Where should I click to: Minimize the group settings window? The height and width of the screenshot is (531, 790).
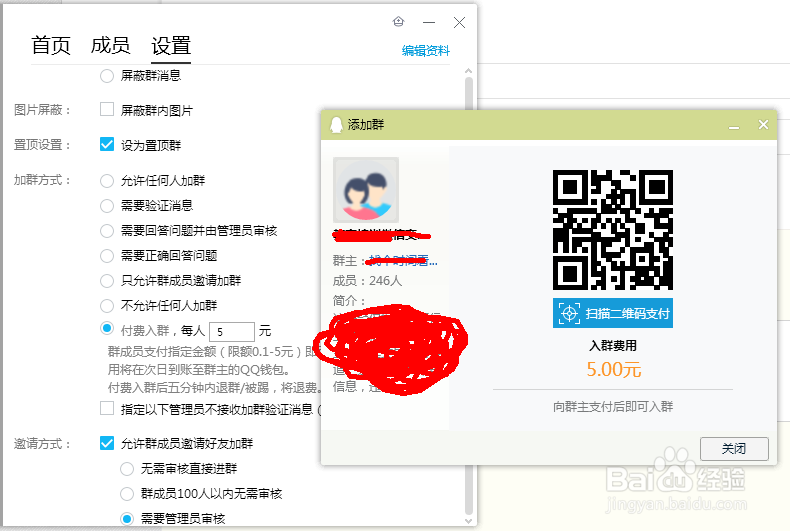[x=429, y=22]
